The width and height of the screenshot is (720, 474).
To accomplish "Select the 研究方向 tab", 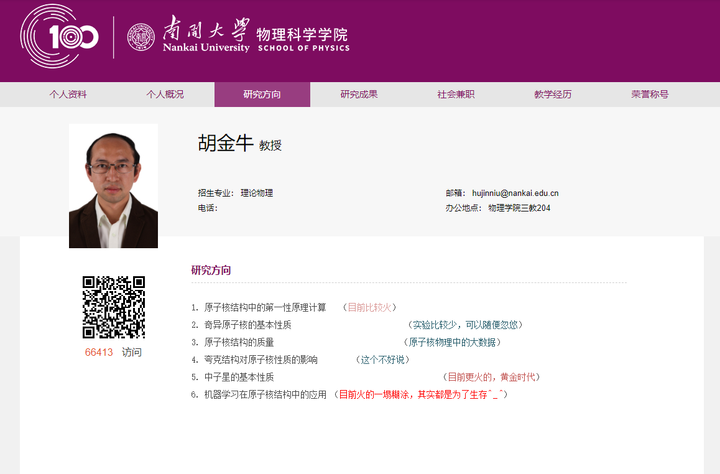I will pos(262,95).
